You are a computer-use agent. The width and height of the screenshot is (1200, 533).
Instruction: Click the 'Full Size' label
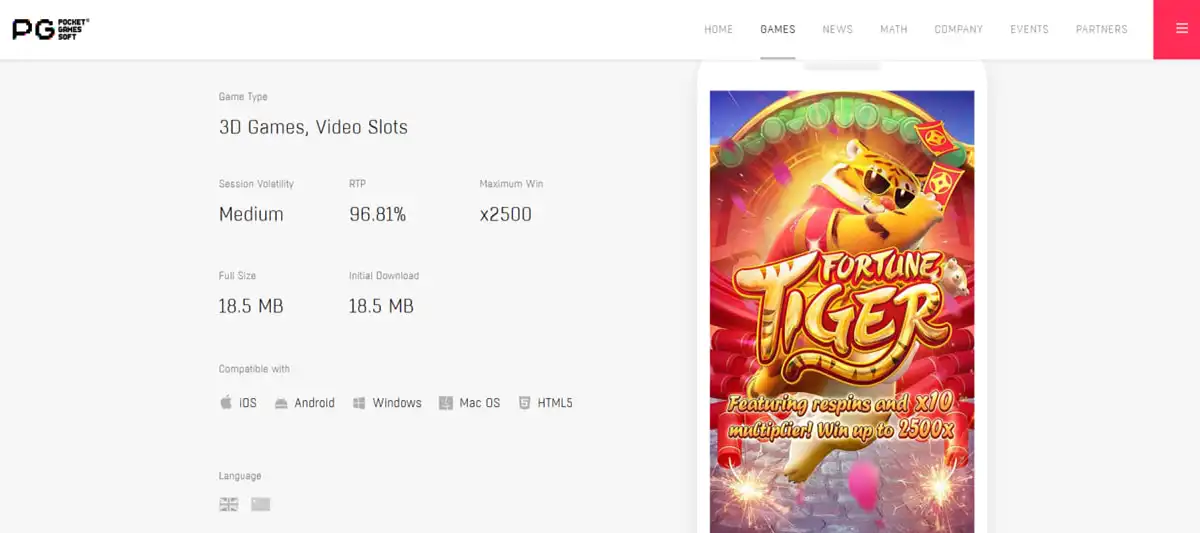[x=237, y=276]
